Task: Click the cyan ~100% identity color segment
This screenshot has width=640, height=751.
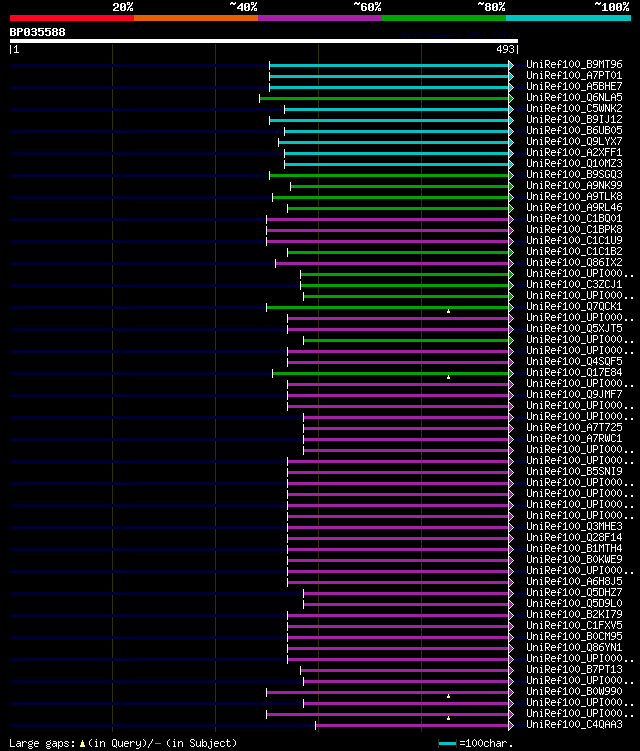Action: point(568,18)
